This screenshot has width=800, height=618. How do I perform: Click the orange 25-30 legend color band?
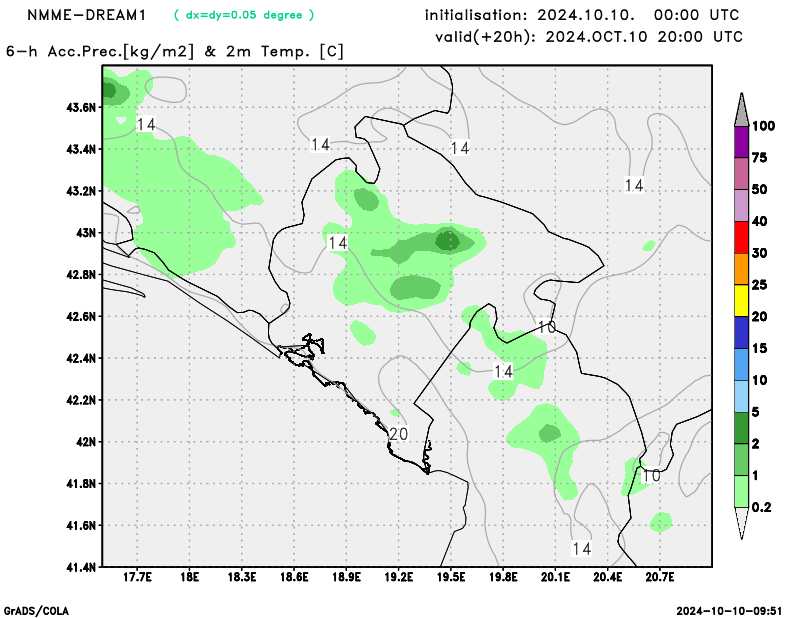click(741, 269)
